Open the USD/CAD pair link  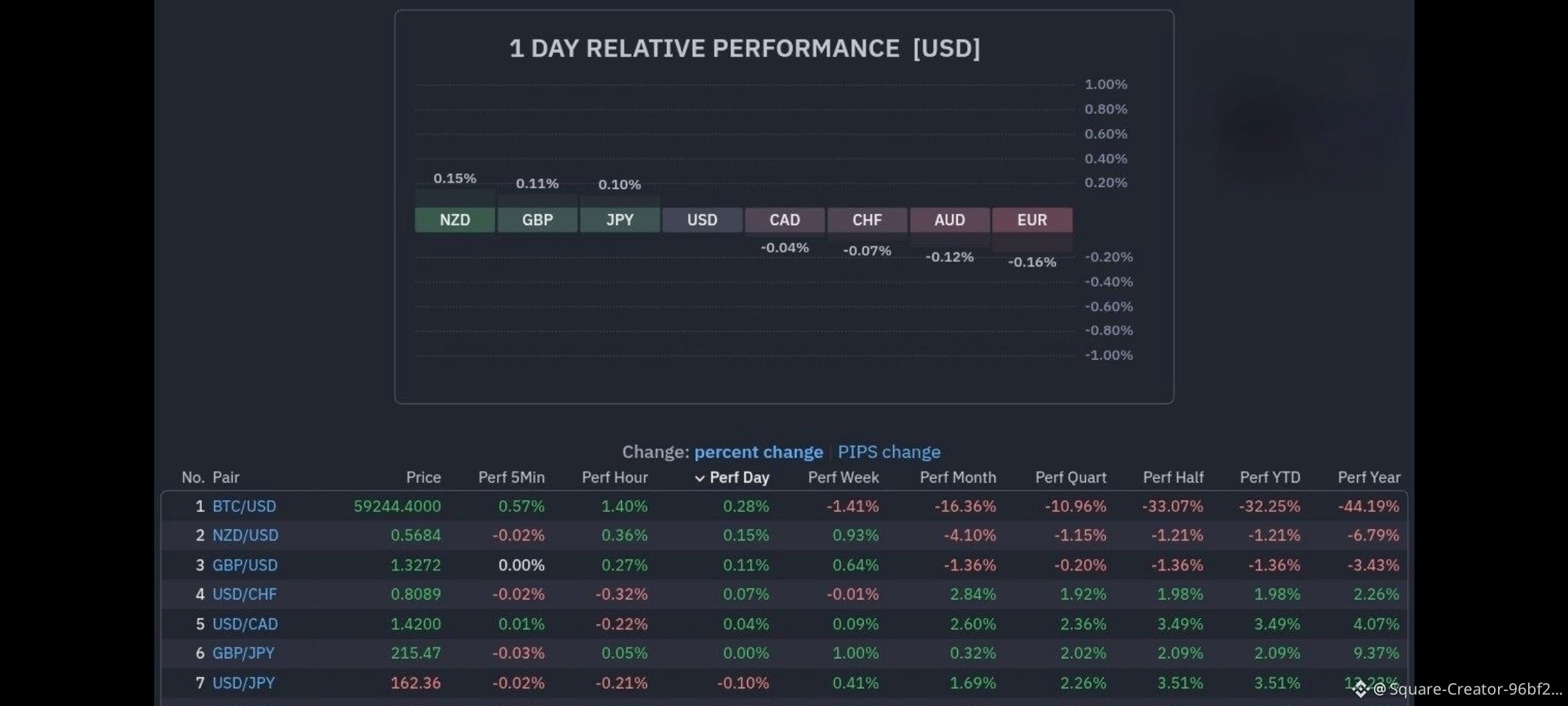[245, 624]
